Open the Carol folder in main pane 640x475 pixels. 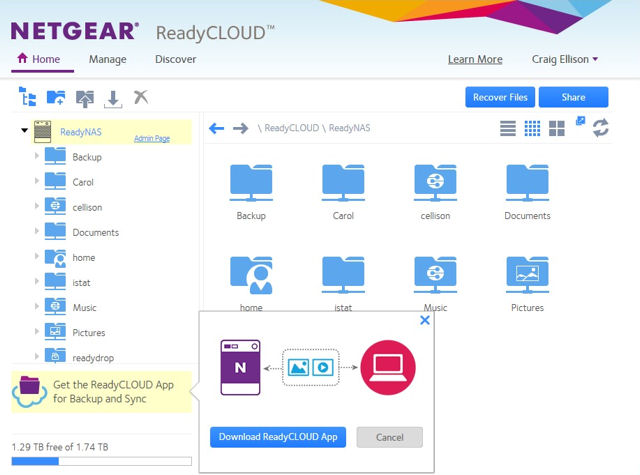pyautogui.click(x=343, y=184)
